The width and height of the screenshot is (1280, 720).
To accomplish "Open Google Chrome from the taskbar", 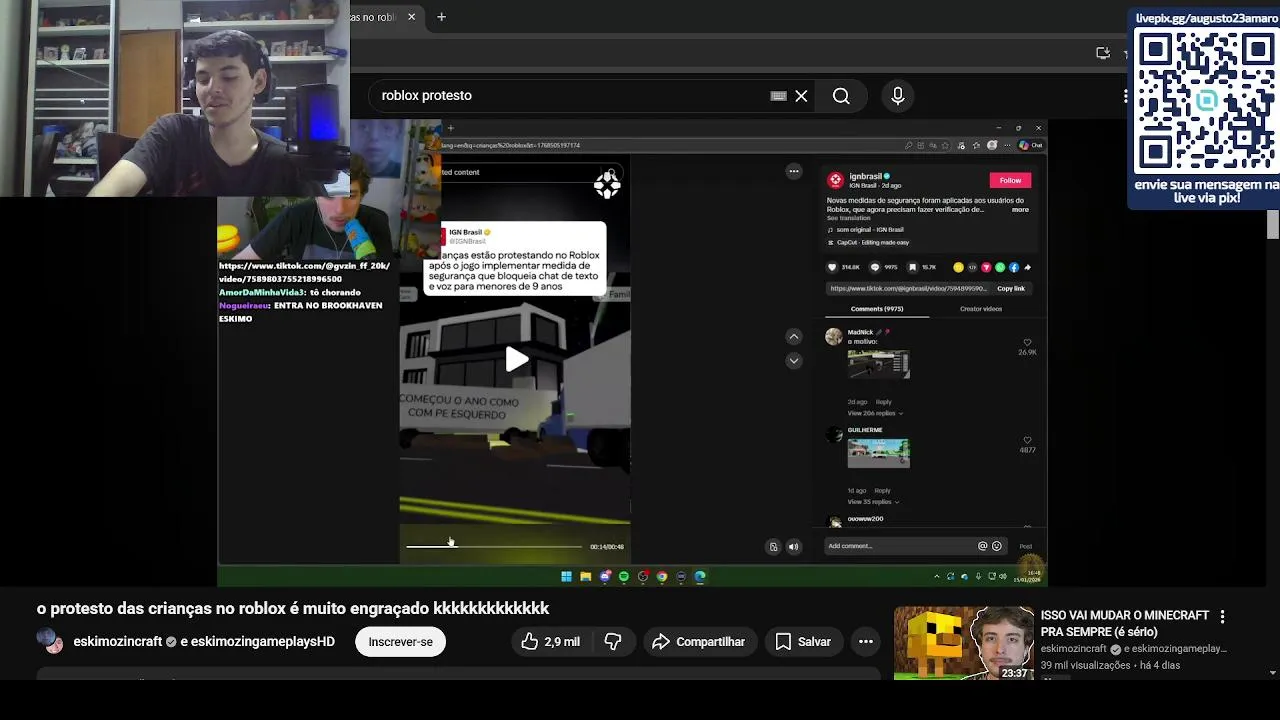I will click(x=662, y=577).
